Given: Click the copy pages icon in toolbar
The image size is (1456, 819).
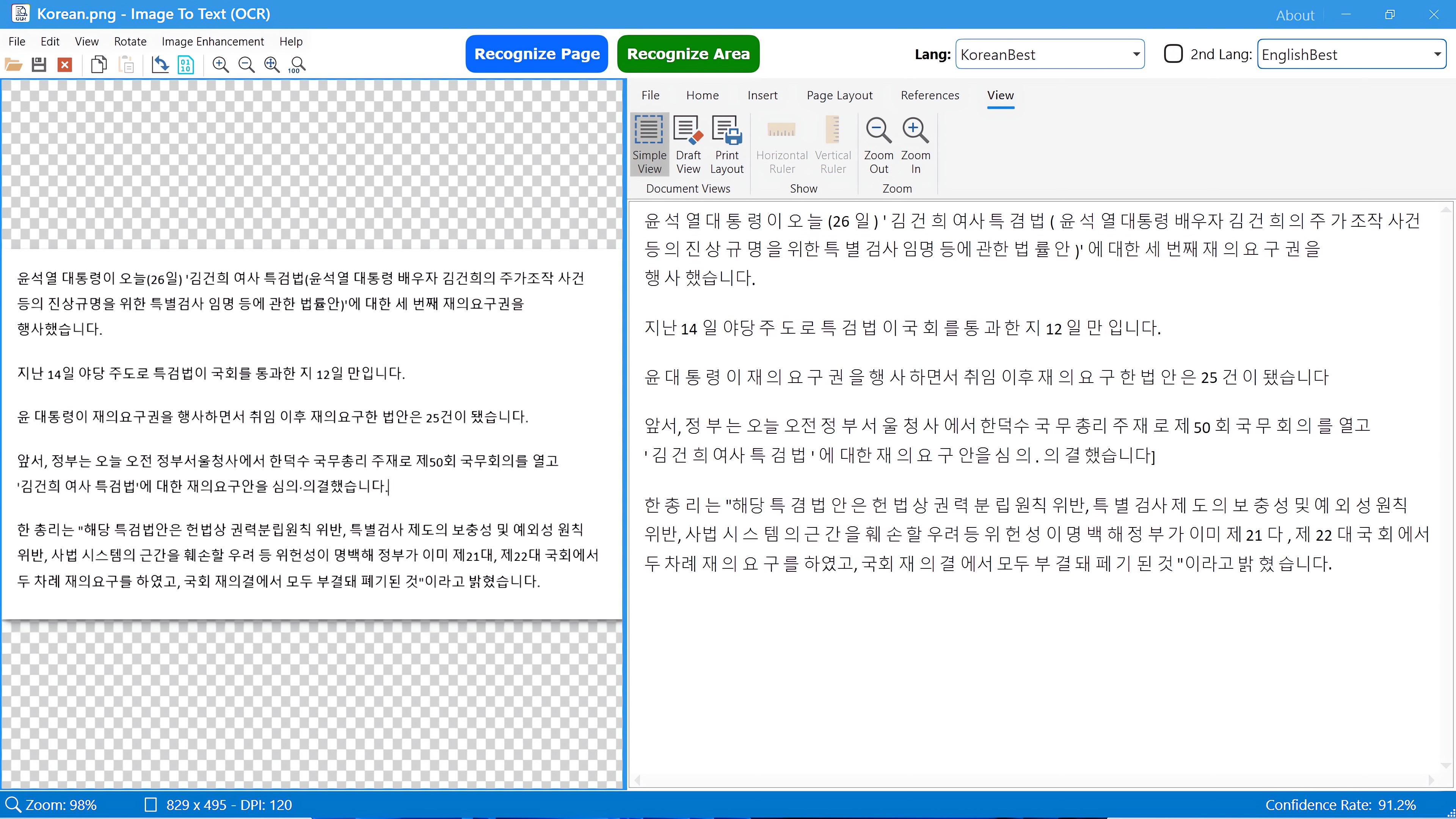Looking at the screenshot, I should (99, 64).
